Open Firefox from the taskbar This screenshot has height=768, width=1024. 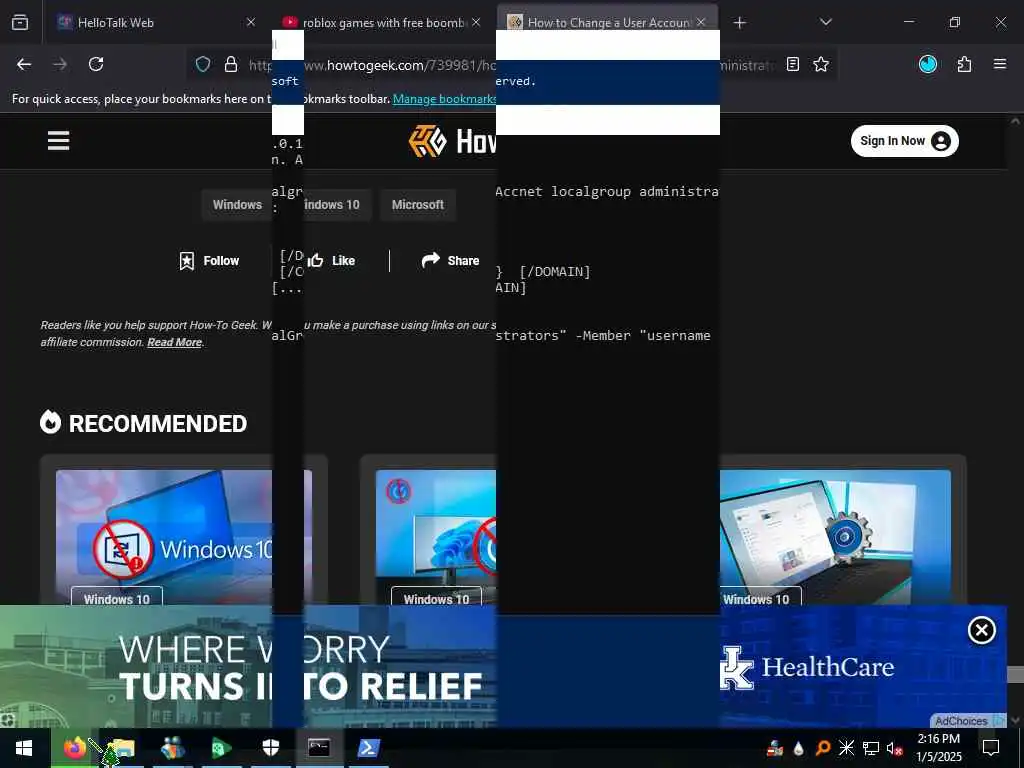coord(74,748)
